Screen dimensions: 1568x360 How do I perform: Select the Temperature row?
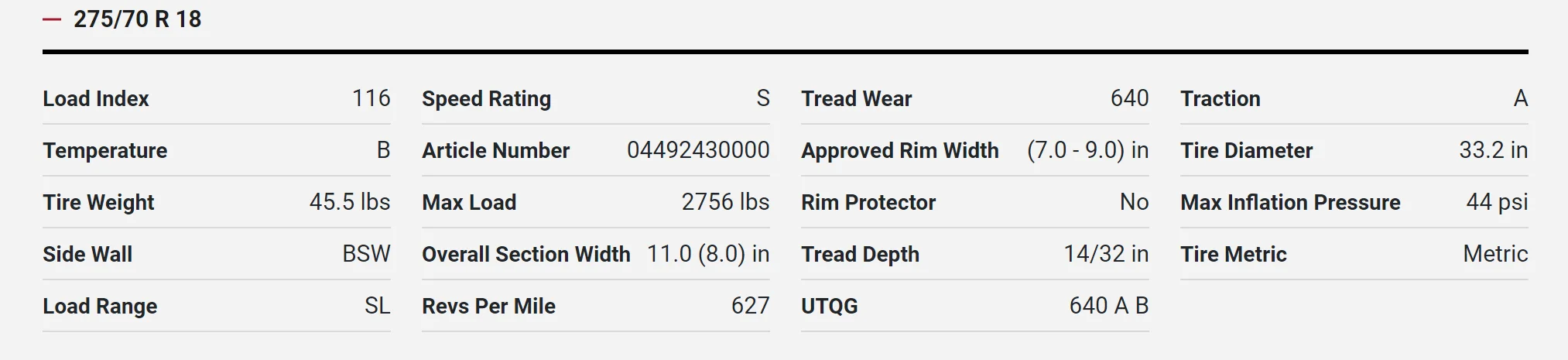tap(217, 150)
